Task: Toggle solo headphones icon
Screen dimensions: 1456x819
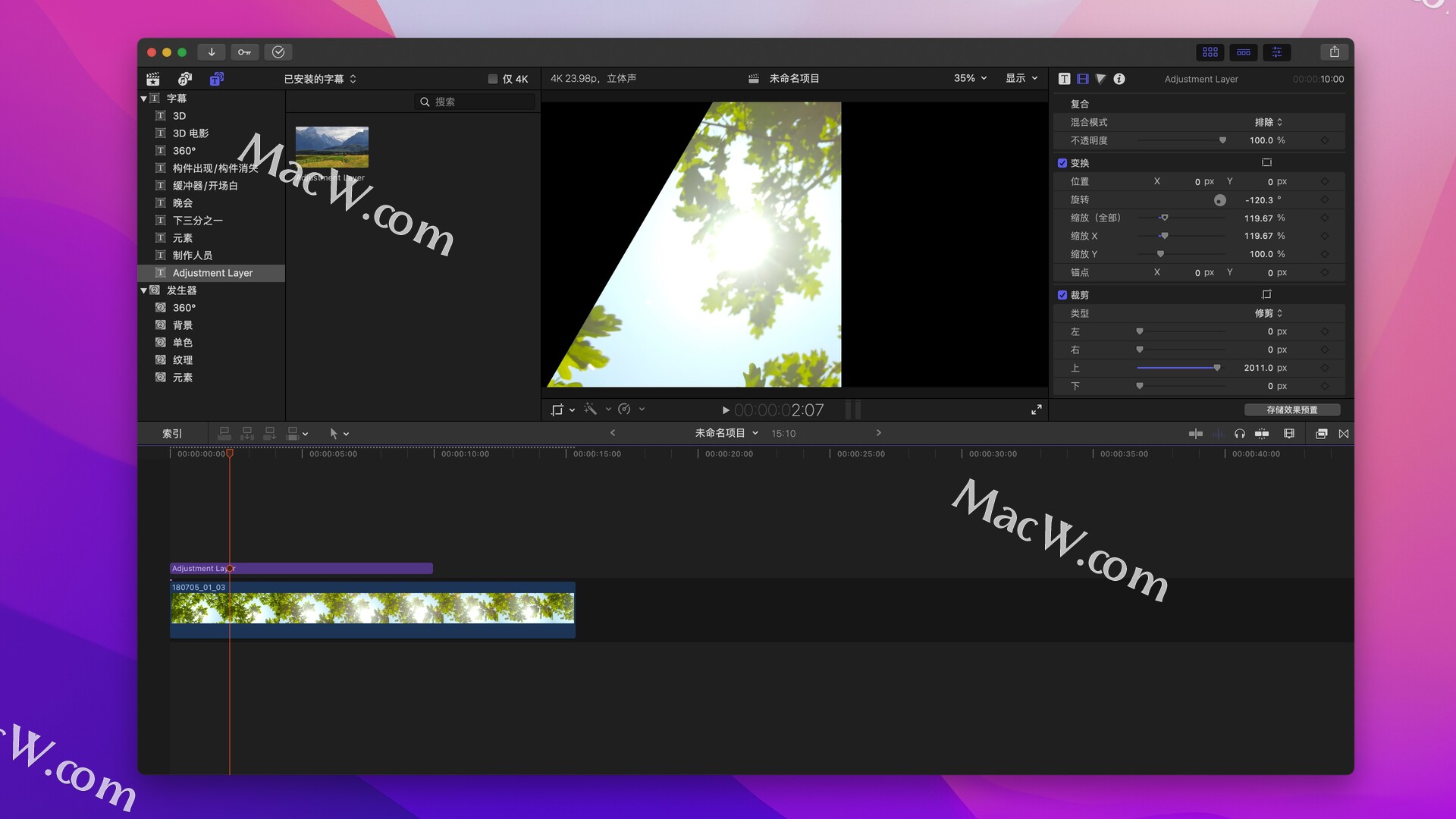Action: [x=1240, y=434]
